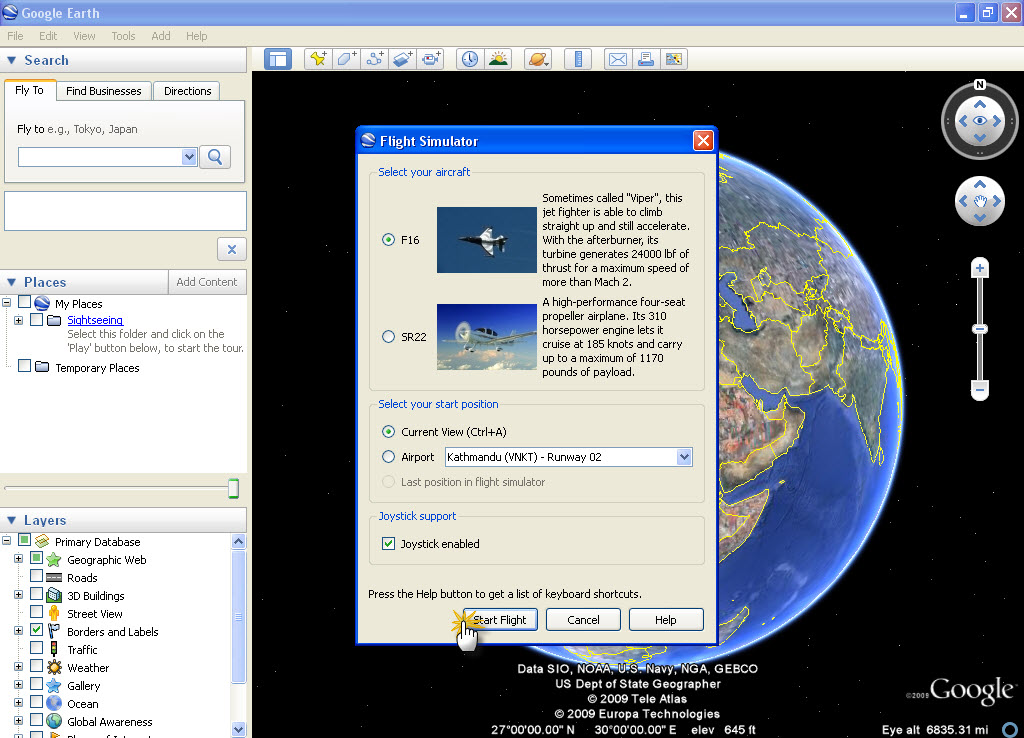This screenshot has width=1024, height=738.
Task: Toggle the sidebar panel toolbar icon
Action: click(x=278, y=59)
